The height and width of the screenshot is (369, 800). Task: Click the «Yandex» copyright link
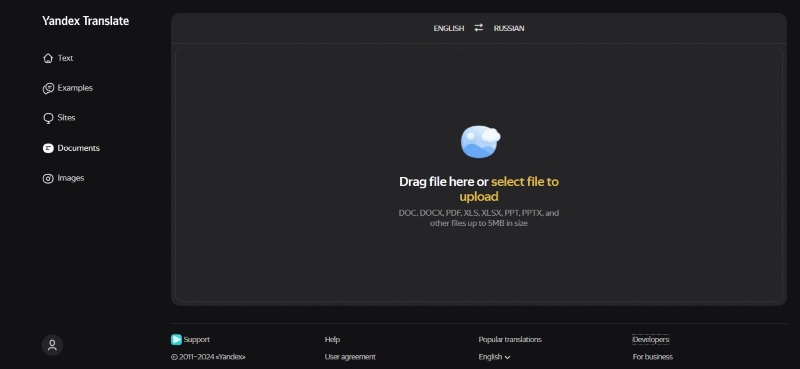[231, 357]
